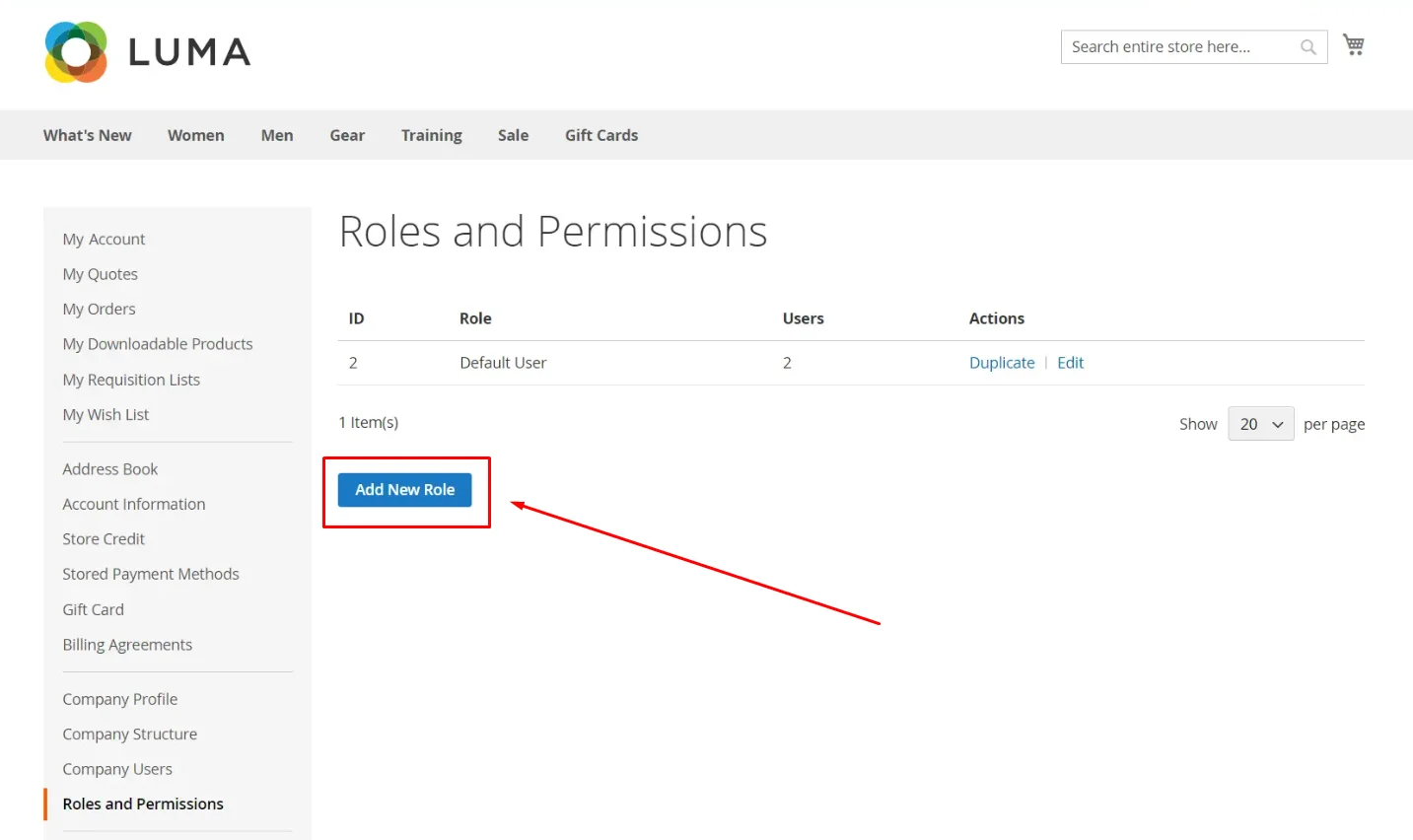Select Roles and Permissions in sidebar

tap(142, 804)
